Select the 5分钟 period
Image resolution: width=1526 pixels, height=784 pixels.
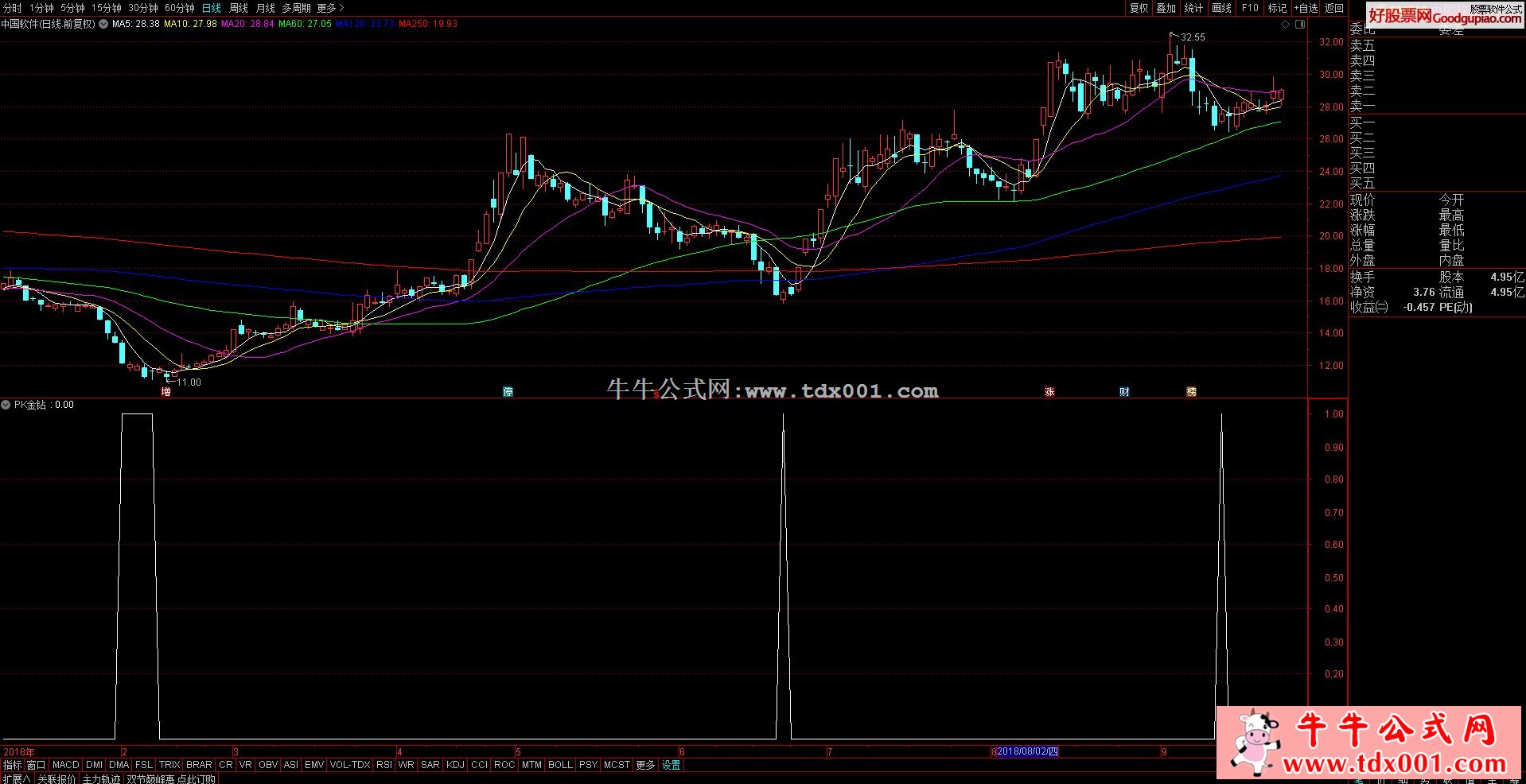[x=72, y=8]
